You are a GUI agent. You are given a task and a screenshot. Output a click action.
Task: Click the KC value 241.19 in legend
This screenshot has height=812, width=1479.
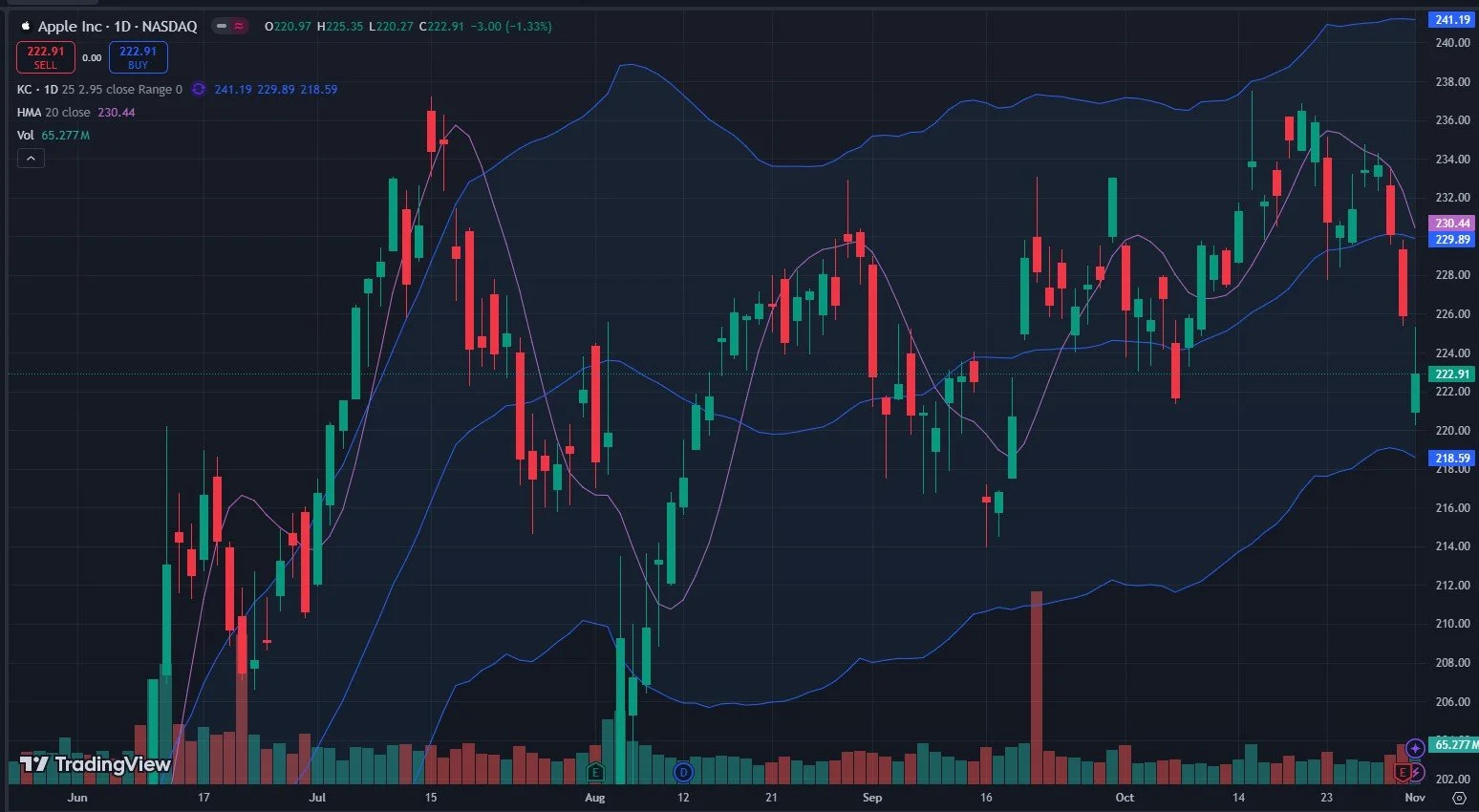[232, 89]
